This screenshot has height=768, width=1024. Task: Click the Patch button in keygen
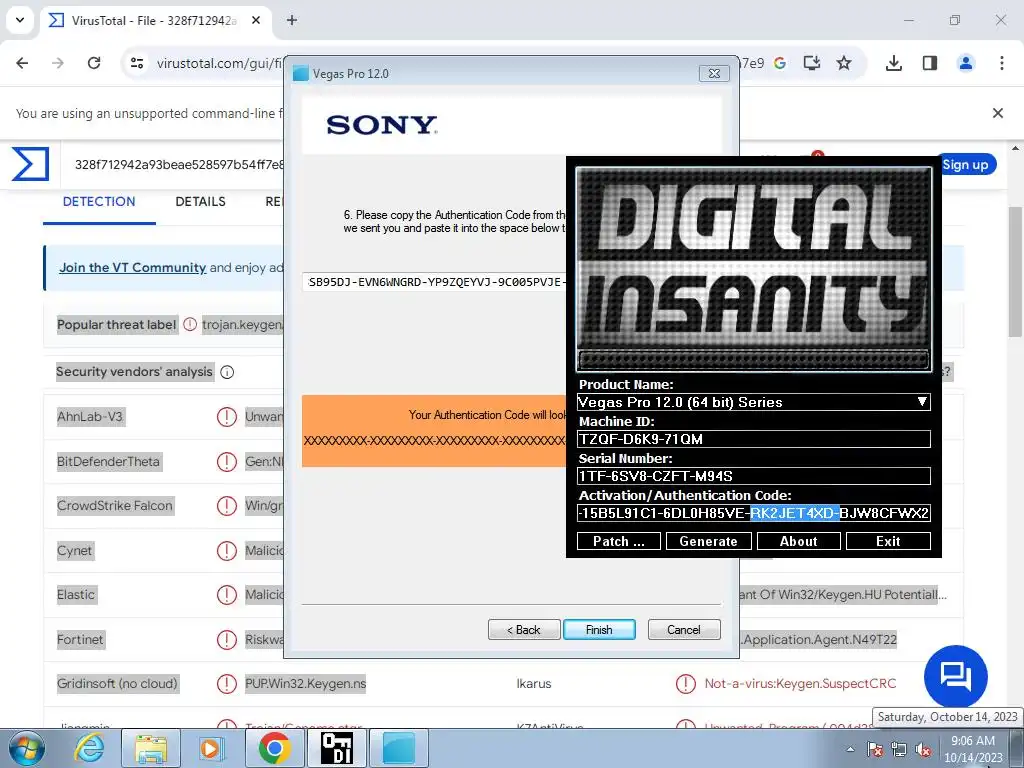[x=618, y=541]
